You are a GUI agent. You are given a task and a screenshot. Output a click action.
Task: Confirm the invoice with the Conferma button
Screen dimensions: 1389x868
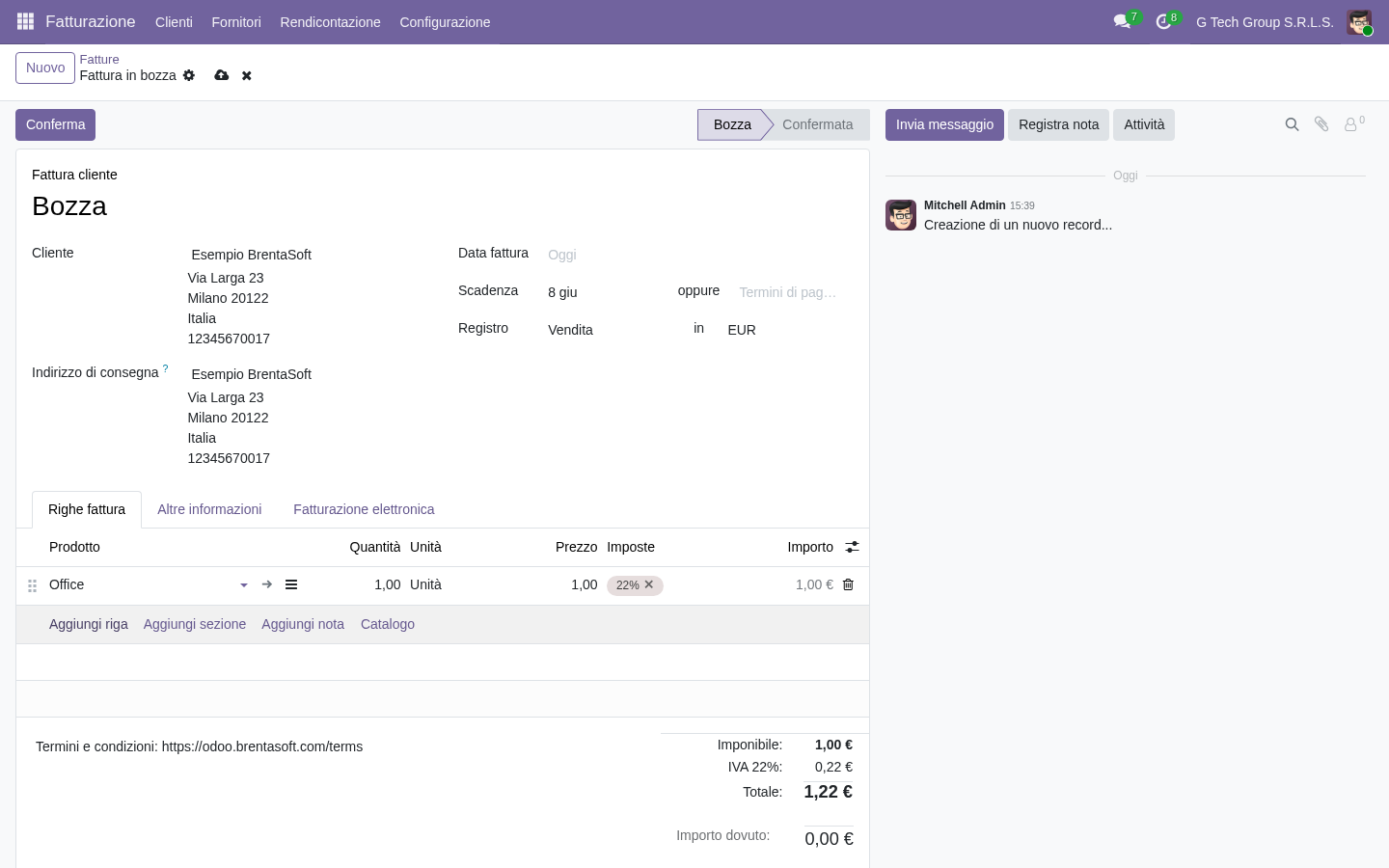(55, 124)
